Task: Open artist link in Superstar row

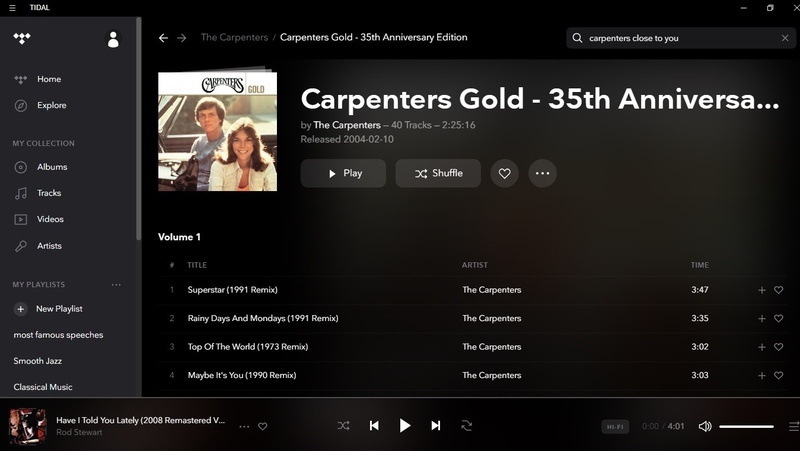Action: tap(492, 290)
